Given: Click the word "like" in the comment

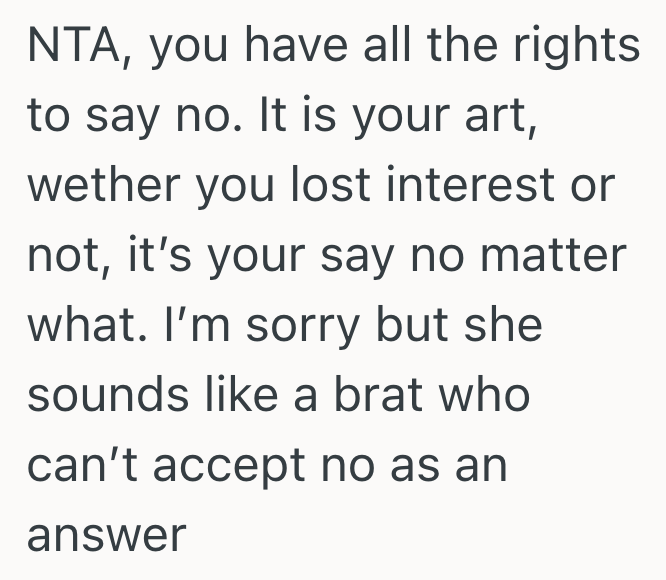Looking at the screenshot, I should click(251, 398).
